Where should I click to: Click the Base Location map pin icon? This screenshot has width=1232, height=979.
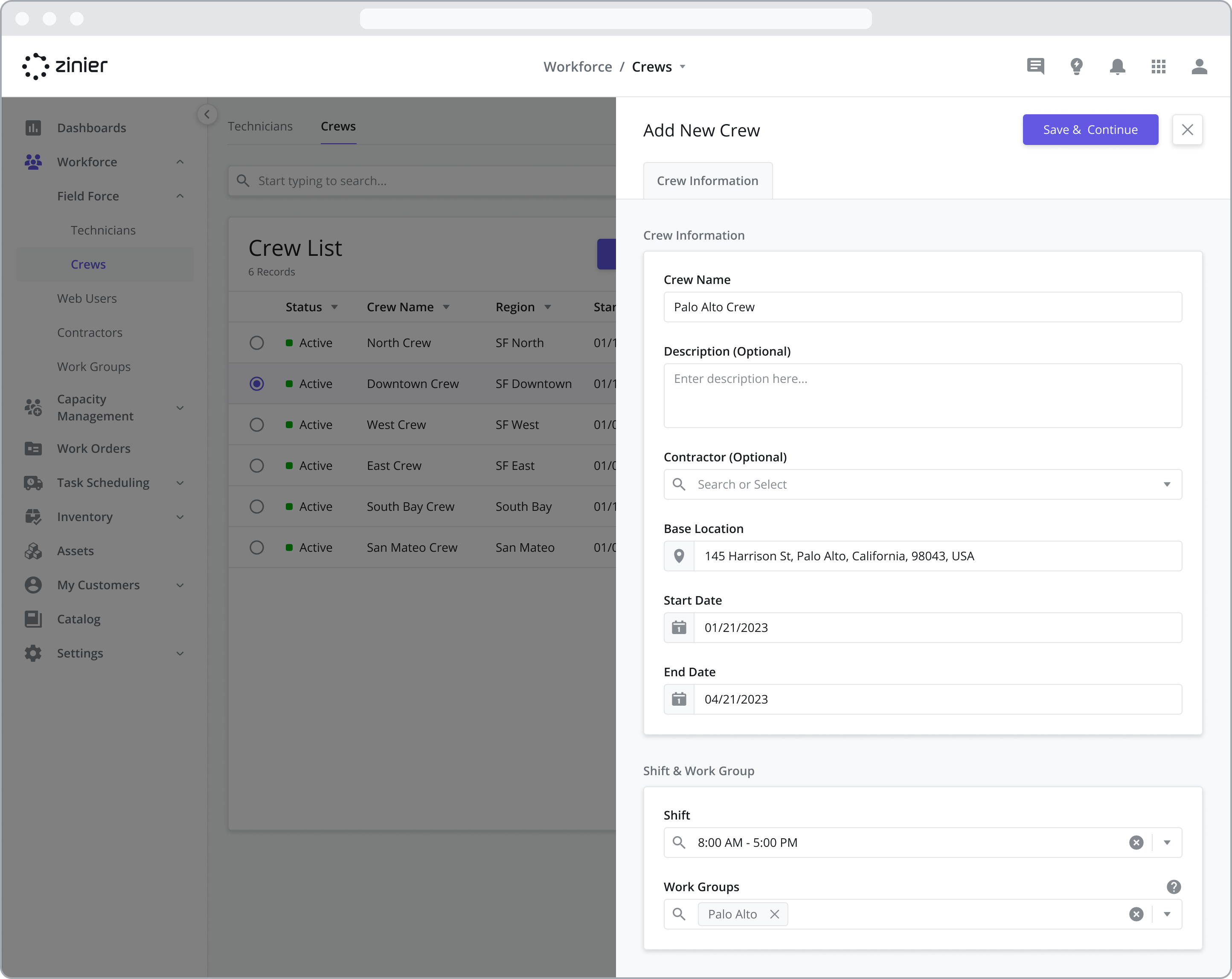pyautogui.click(x=679, y=556)
